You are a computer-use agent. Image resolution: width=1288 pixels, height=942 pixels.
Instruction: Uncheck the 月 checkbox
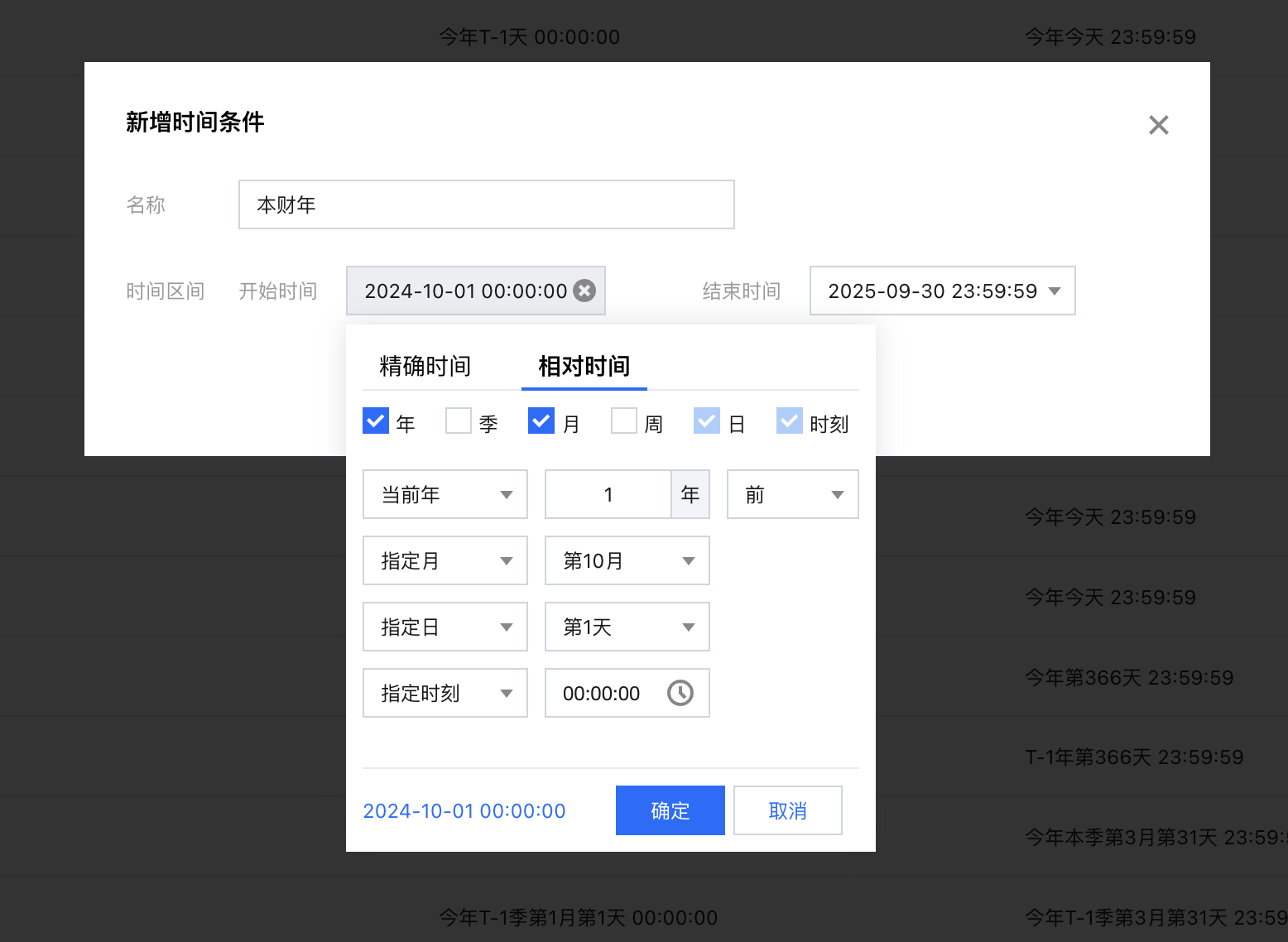pos(541,421)
